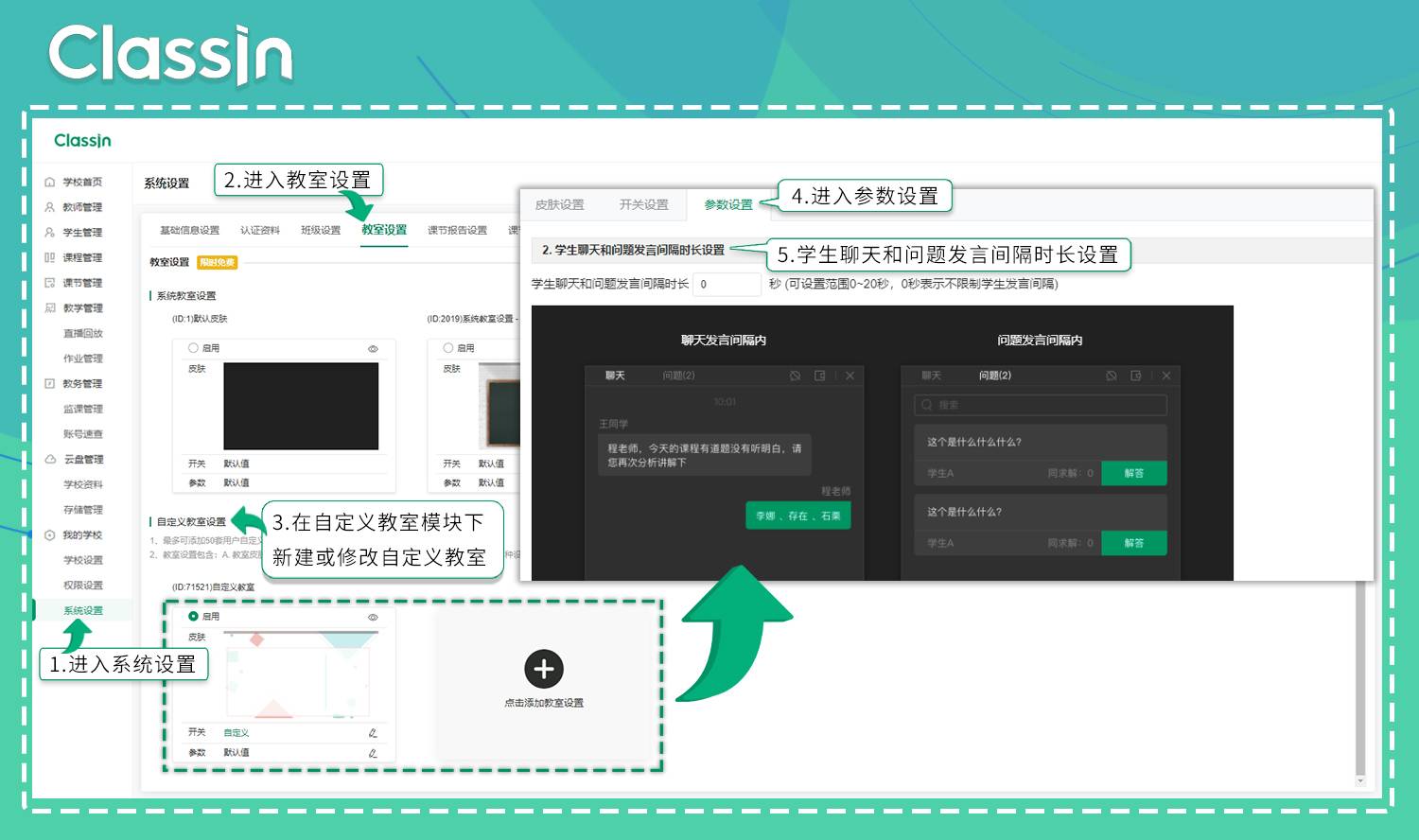Click the plus icon to add classroom setting
Screen dimensions: 1419x840
(544, 670)
